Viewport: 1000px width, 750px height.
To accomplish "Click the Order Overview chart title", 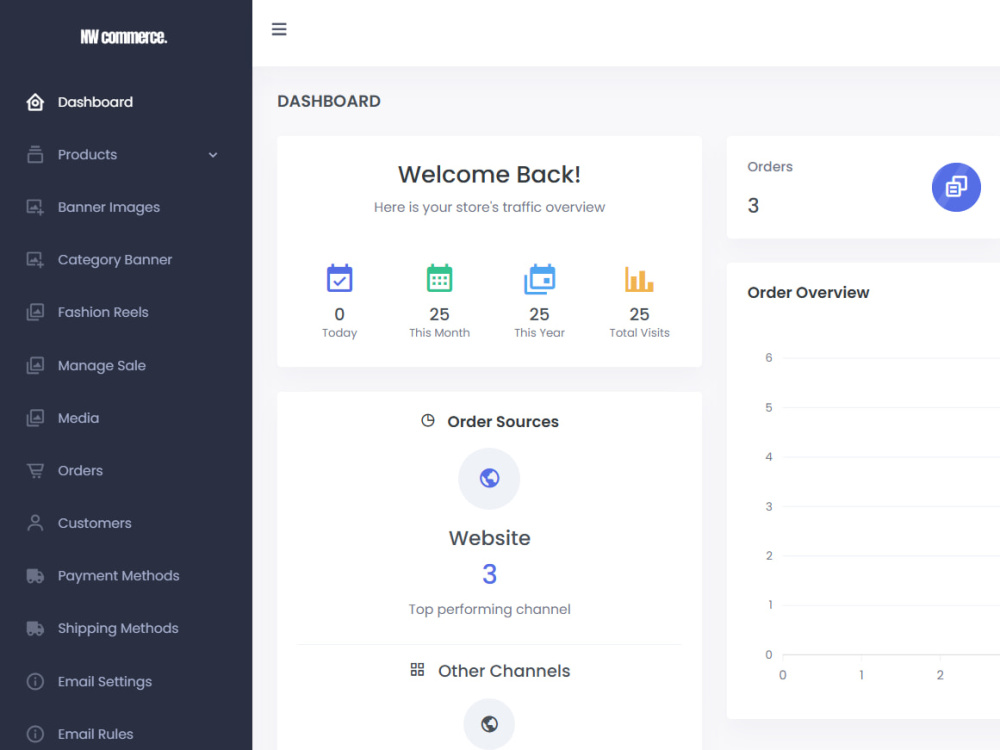I will click(808, 293).
